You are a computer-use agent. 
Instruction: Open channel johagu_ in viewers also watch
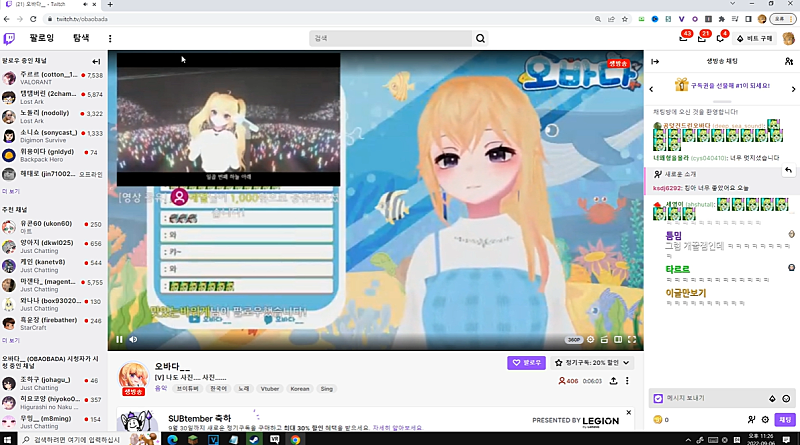coord(53,383)
